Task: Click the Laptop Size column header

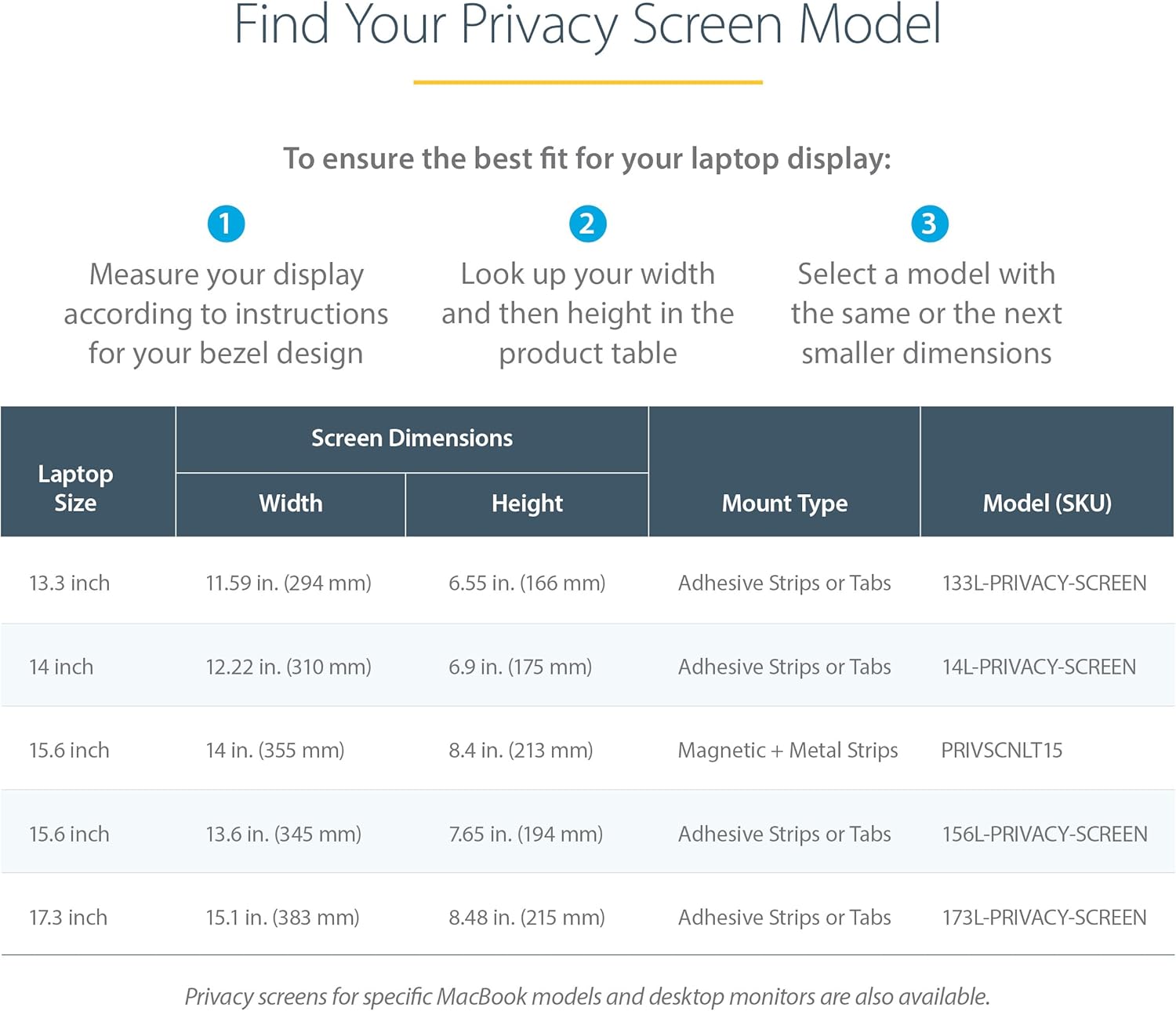Action: [75, 488]
